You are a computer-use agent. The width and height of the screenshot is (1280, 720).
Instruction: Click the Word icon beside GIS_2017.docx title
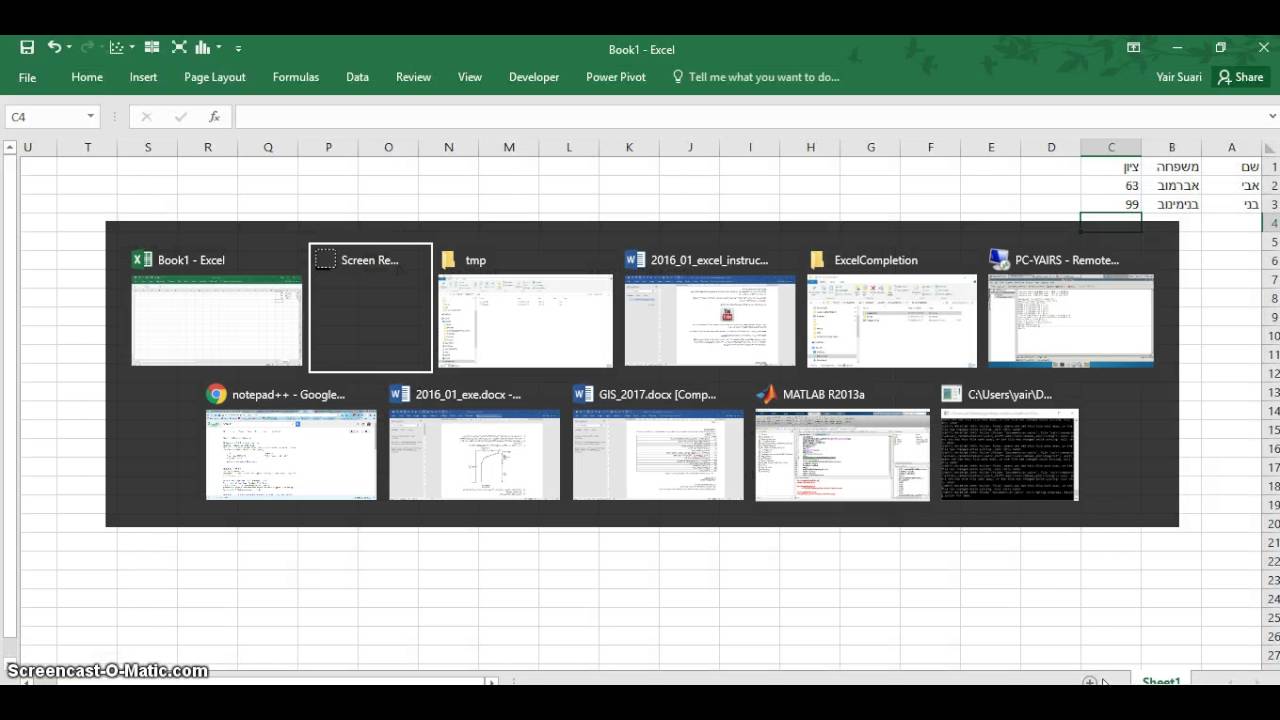tap(583, 394)
